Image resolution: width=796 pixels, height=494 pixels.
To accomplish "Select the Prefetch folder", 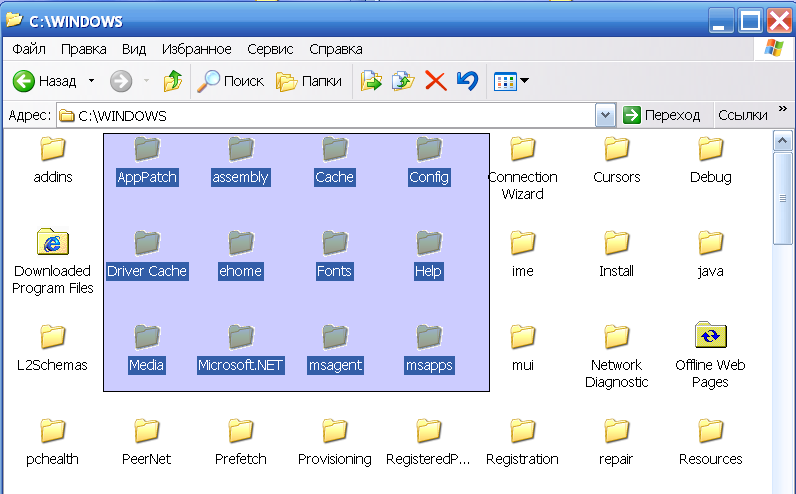I will pos(241,443).
